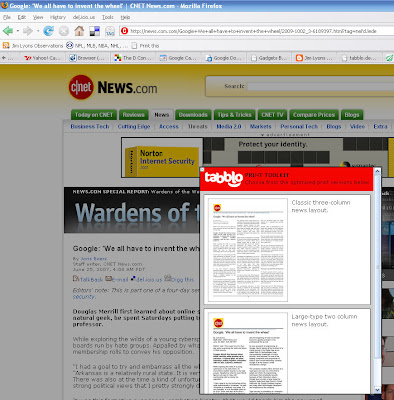Click the Stop loading icon
Viewport: 394px width, 400px height.
(64, 31)
